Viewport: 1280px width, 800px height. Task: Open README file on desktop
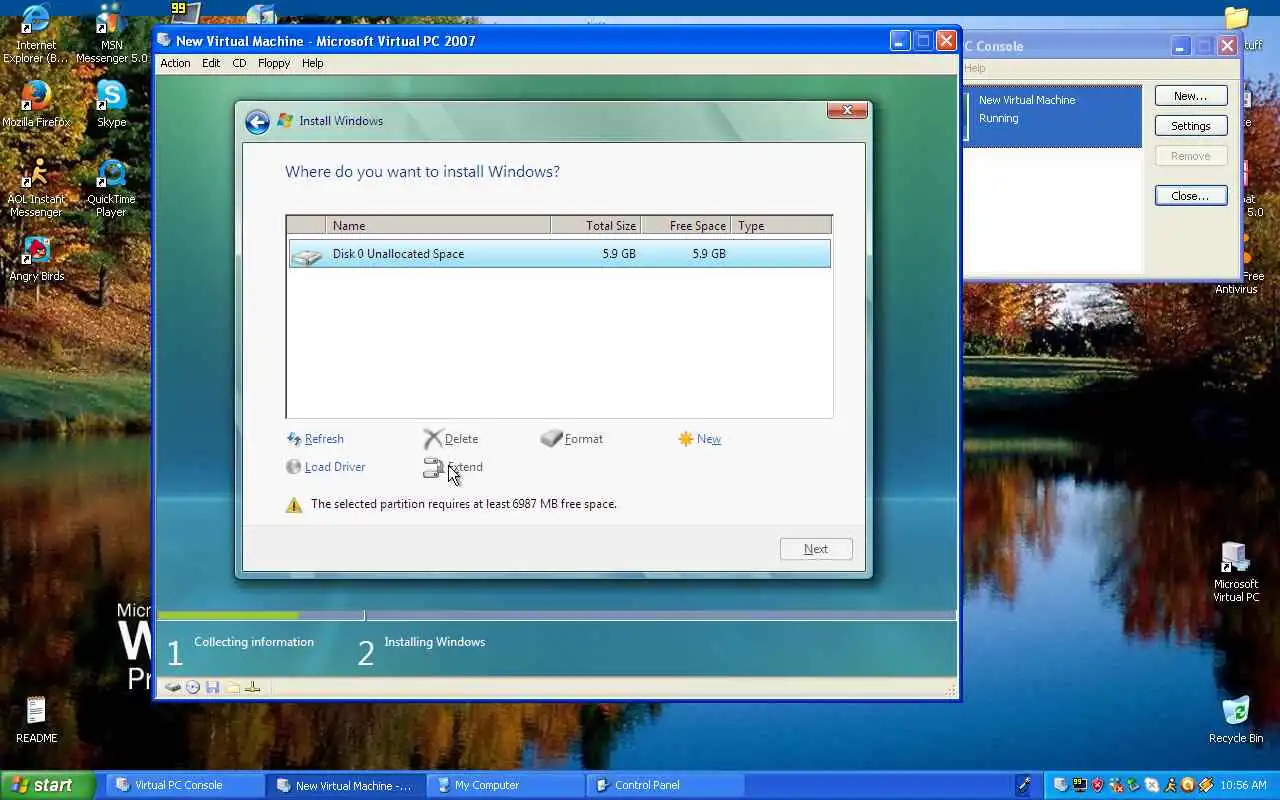coord(36,720)
